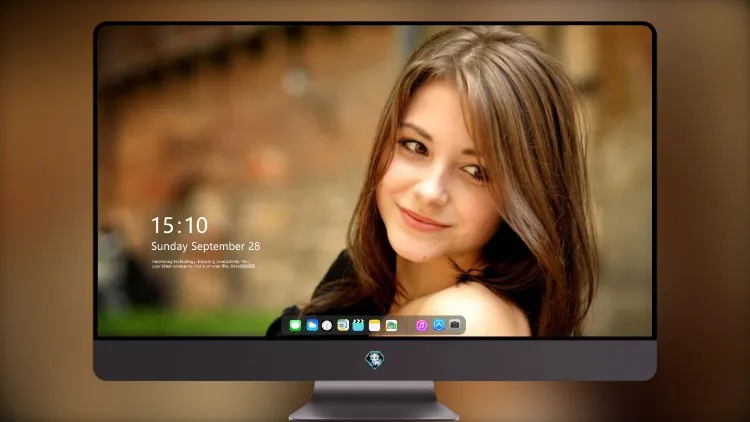The height and width of the screenshot is (422, 750).
Task: Launch the blue App Store icon
Action: (x=439, y=326)
